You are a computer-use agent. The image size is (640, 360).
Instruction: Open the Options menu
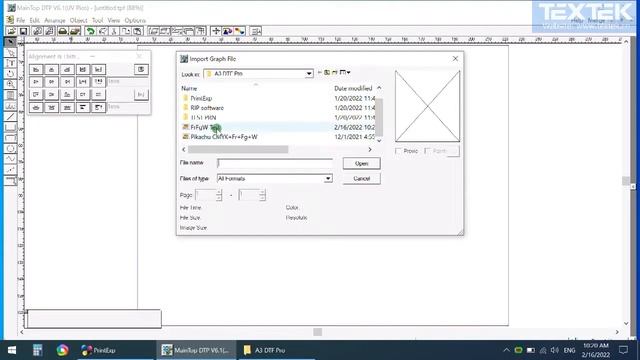point(135,20)
